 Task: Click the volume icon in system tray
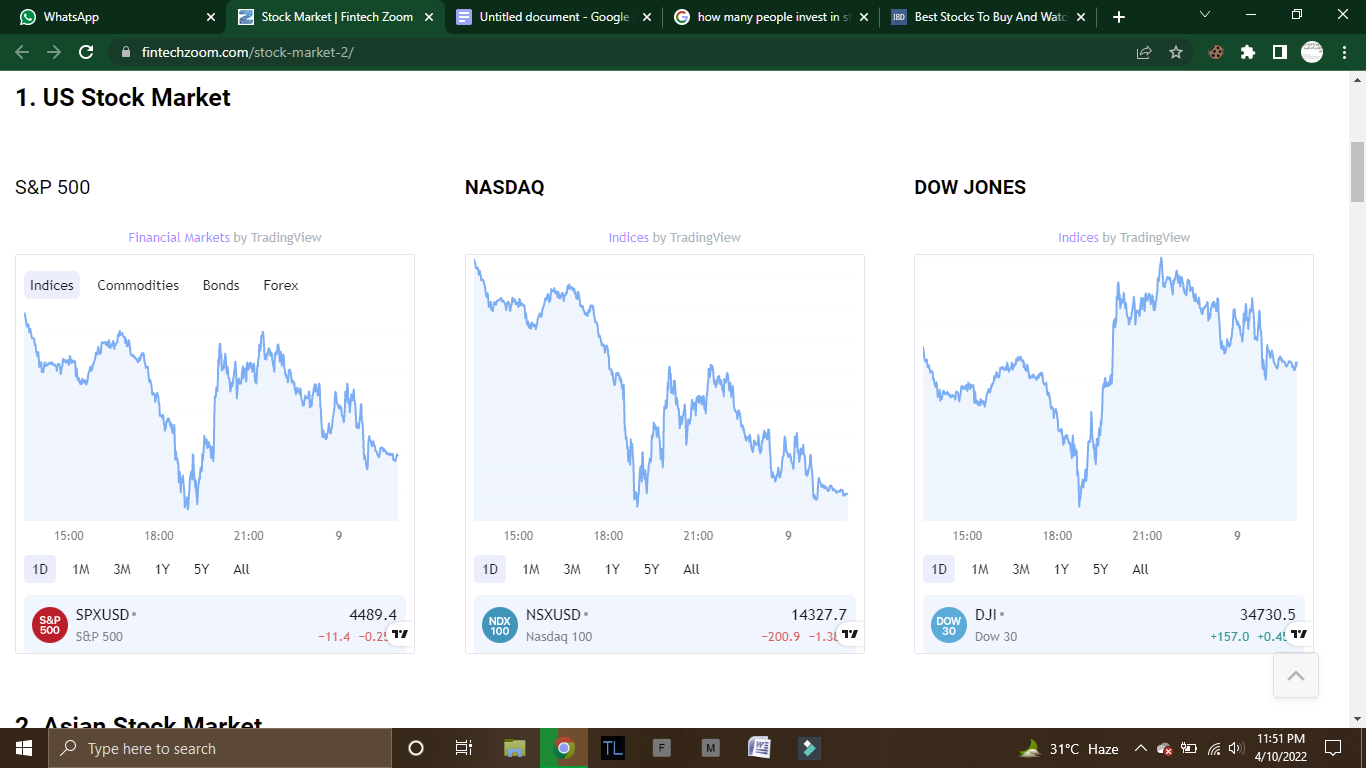(x=1237, y=748)
